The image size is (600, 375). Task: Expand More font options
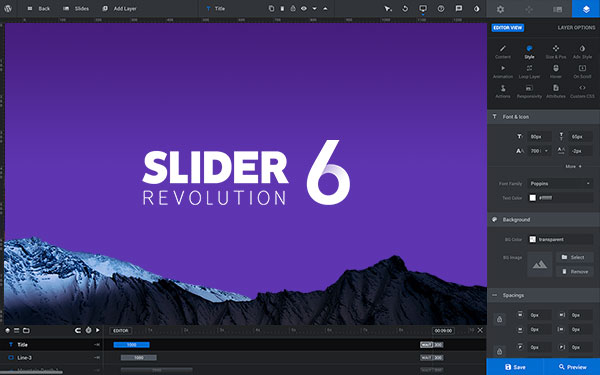pos(573,166)
